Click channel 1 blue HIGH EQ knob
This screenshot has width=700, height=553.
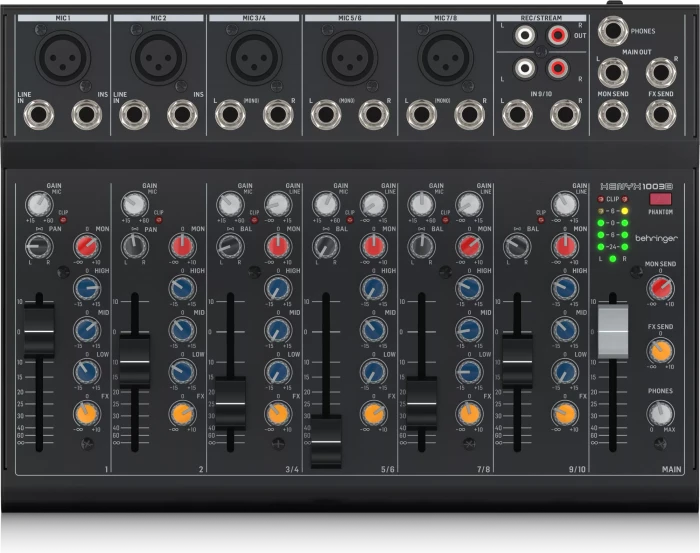click(87, 288)
